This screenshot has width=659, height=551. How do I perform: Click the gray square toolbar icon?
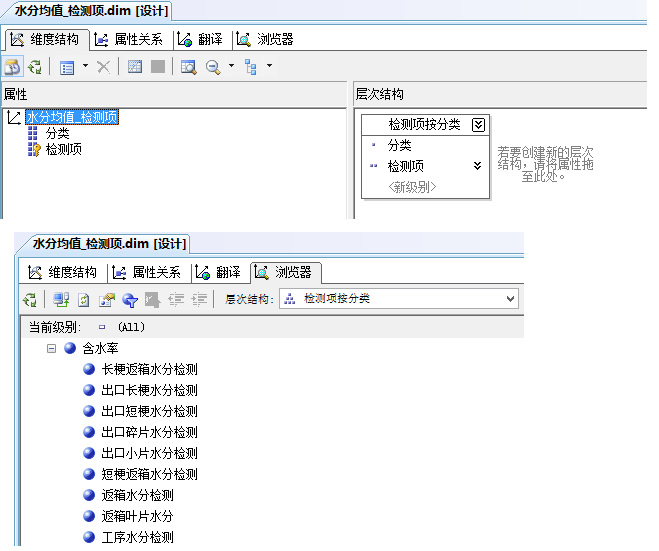158,66
